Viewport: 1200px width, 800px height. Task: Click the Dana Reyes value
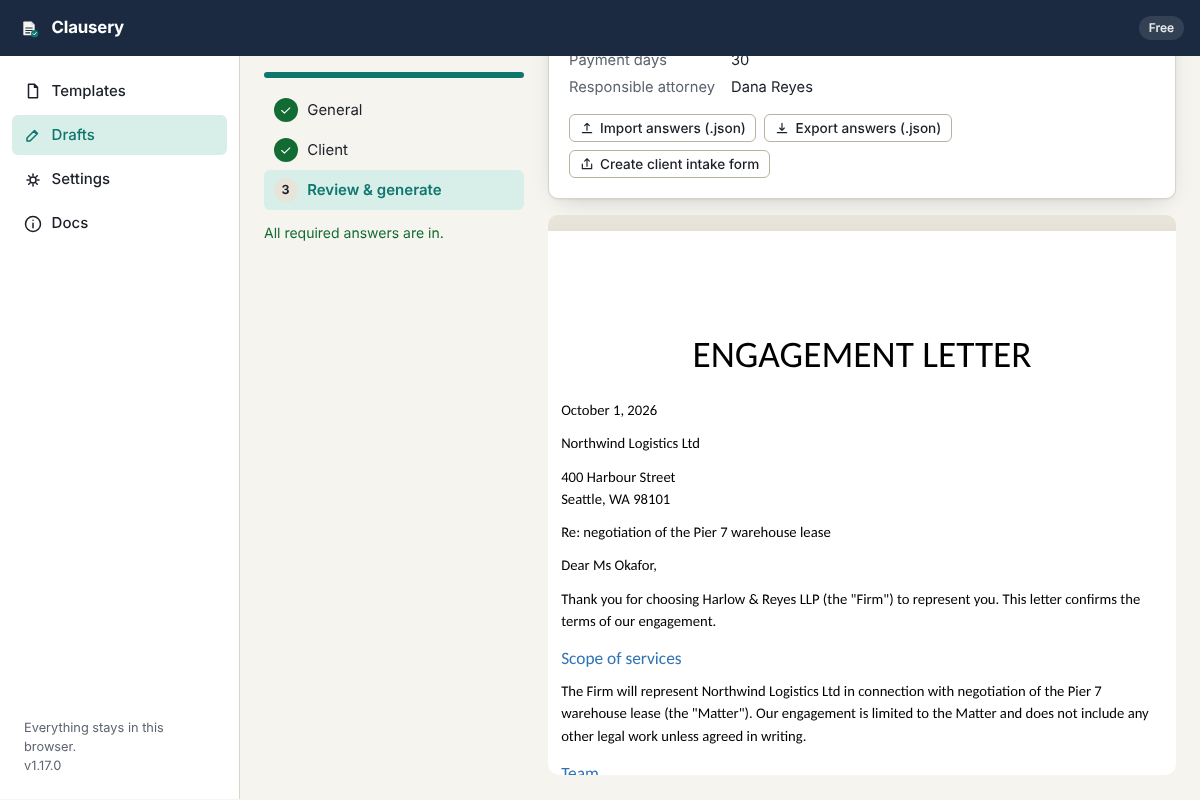772,87
